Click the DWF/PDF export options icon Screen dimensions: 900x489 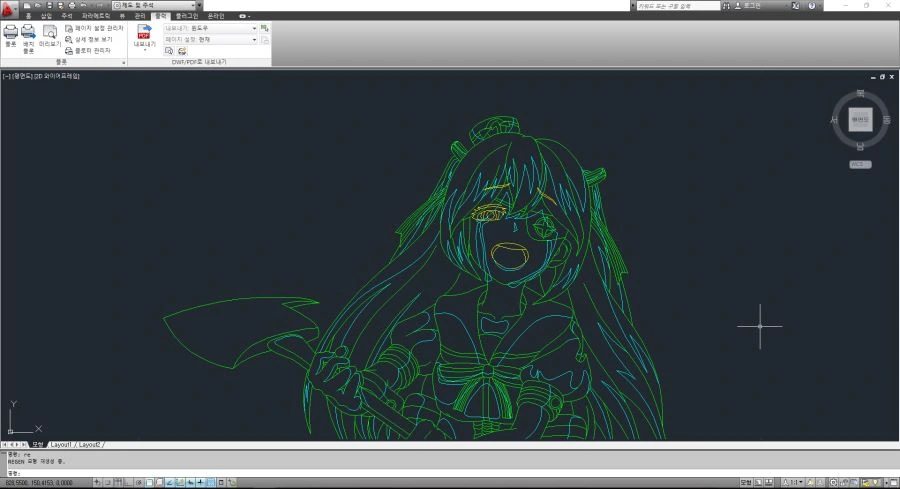coord(182,51)
